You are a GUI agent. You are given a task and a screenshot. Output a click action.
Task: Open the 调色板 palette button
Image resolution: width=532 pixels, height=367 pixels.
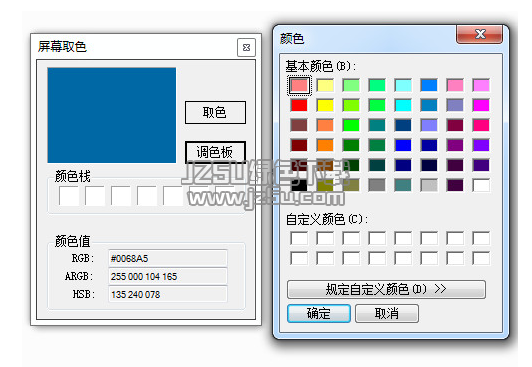[x=215, y=152]
